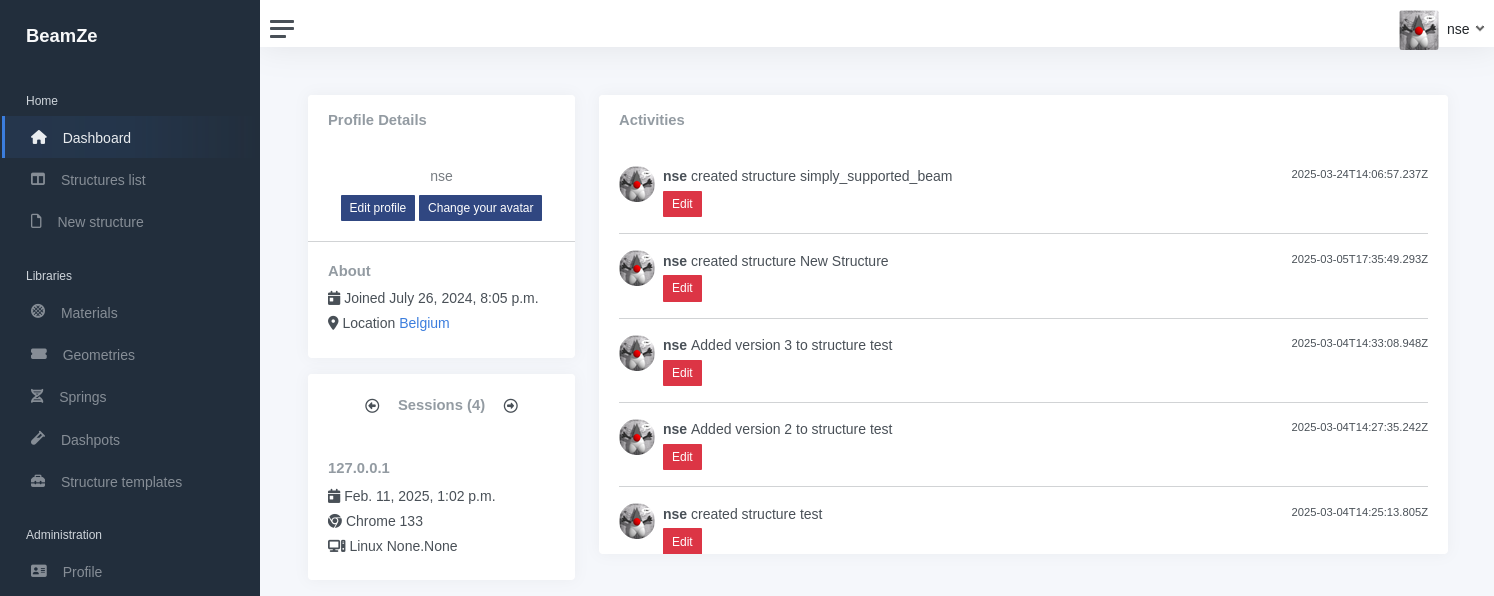Screen dimensions: 1494x596
Task: Open the Belgium location link
Action: [424, 322]
